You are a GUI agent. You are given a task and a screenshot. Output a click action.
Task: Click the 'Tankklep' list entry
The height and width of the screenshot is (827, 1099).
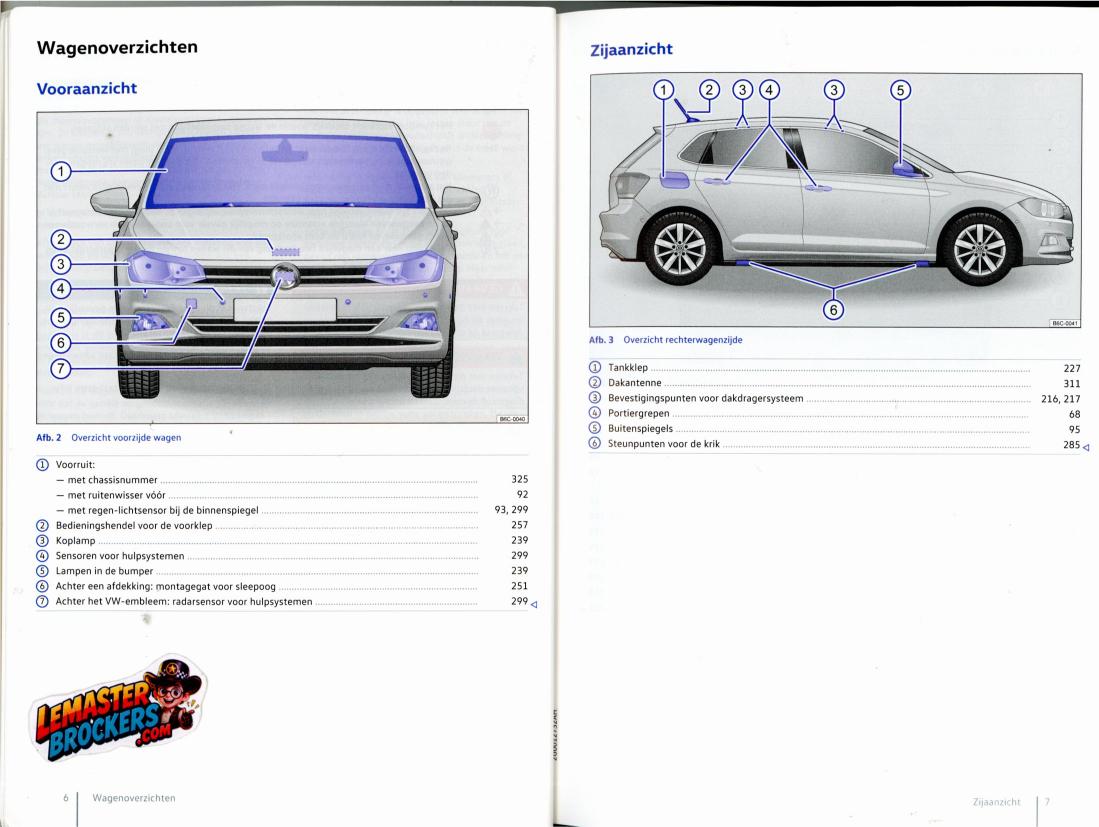[x=627, y=367]
